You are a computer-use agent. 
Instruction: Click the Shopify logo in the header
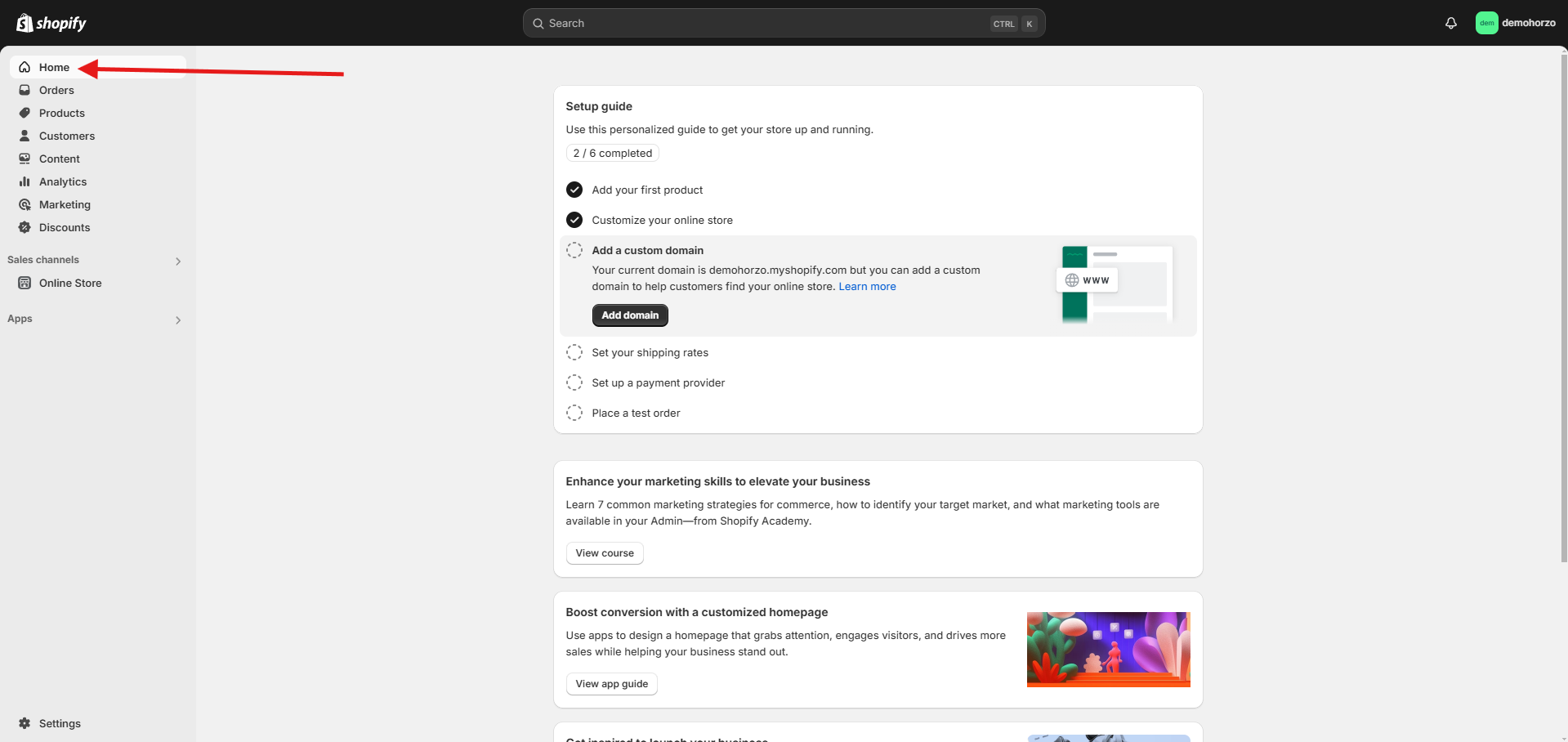(51, 23)
